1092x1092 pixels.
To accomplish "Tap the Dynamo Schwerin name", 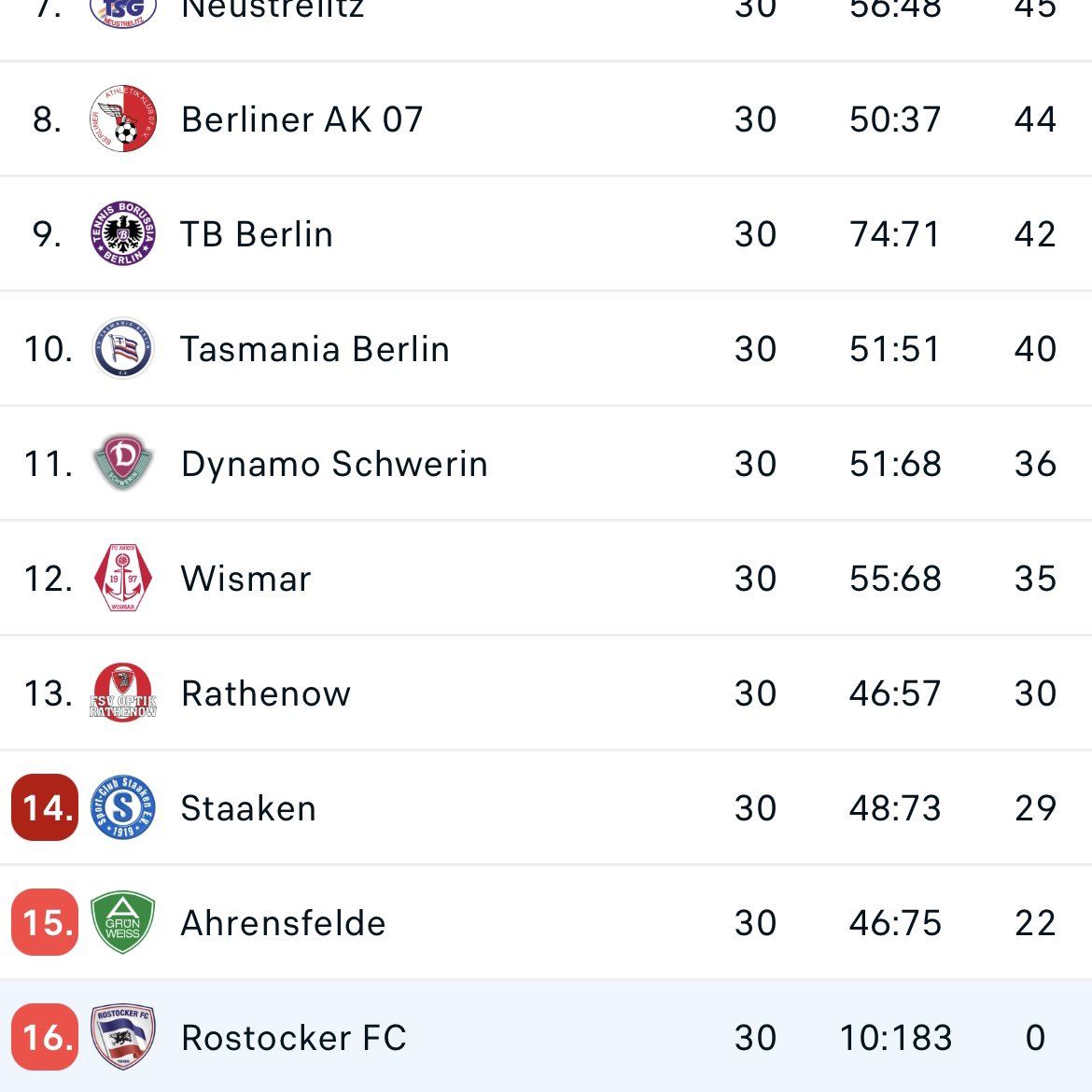I will click(x=334, y=464).
